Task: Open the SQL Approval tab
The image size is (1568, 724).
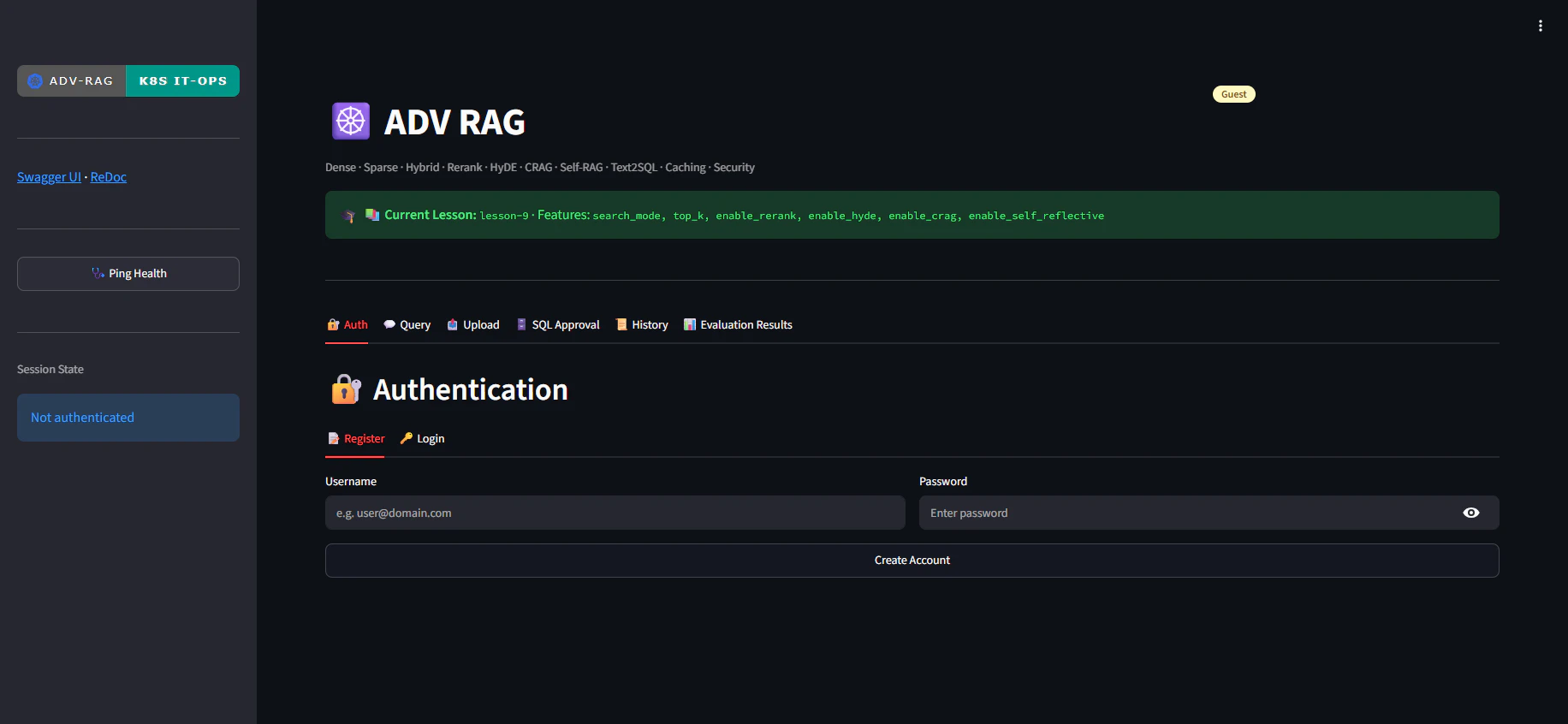Action: [x=558, y=325]
